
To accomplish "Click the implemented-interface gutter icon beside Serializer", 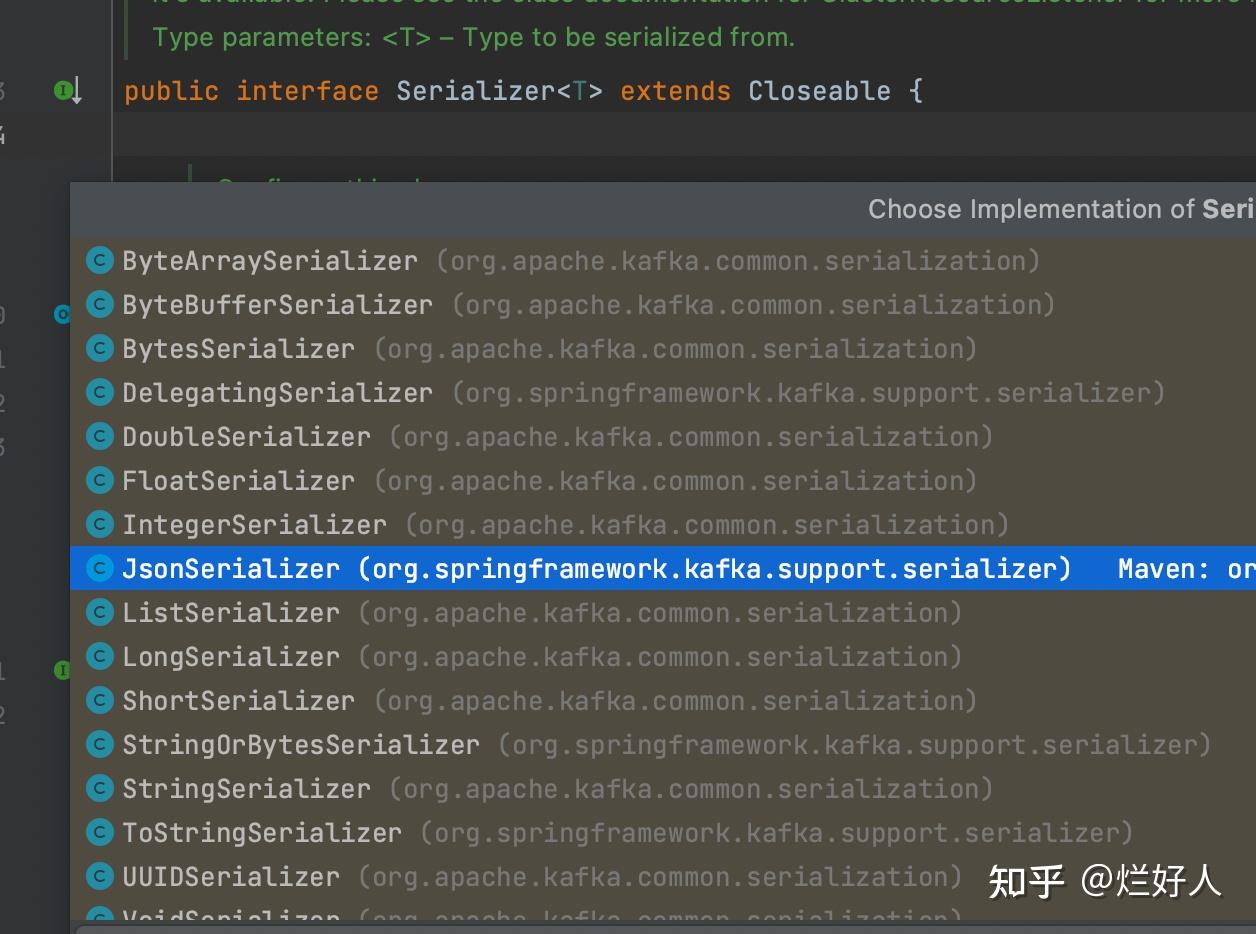I will 66,91.
